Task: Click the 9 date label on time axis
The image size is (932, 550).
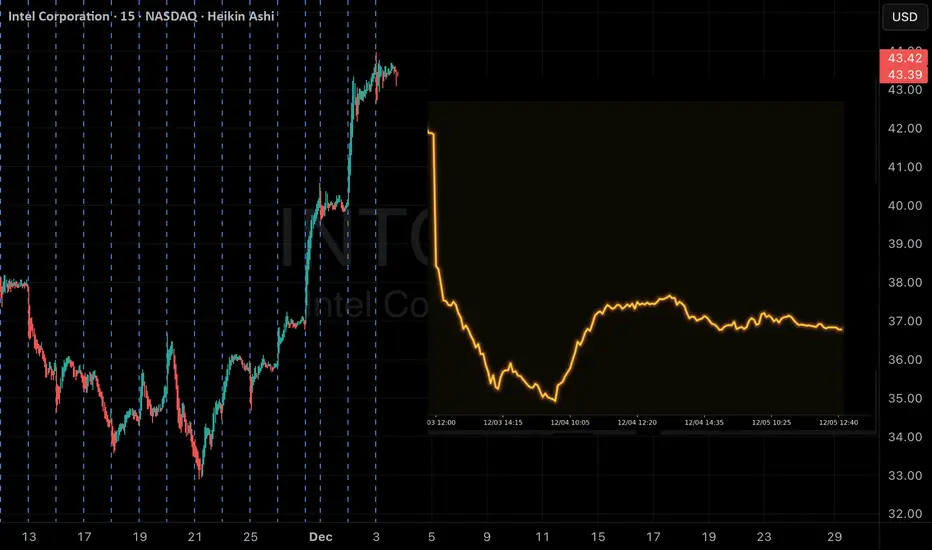Action: click(487, 537)
